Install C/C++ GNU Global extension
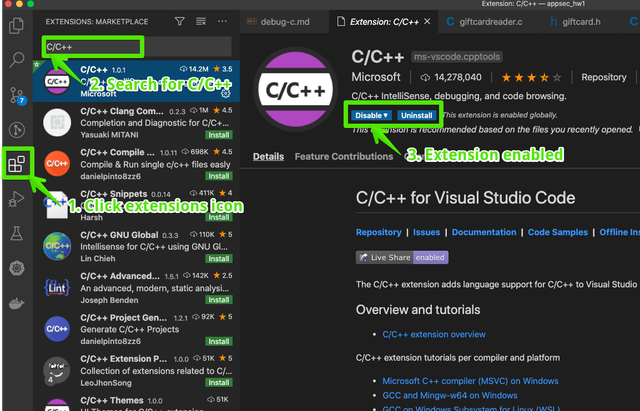Image resolution: width=640 pixels, height=411 pixels. point(219,258)
